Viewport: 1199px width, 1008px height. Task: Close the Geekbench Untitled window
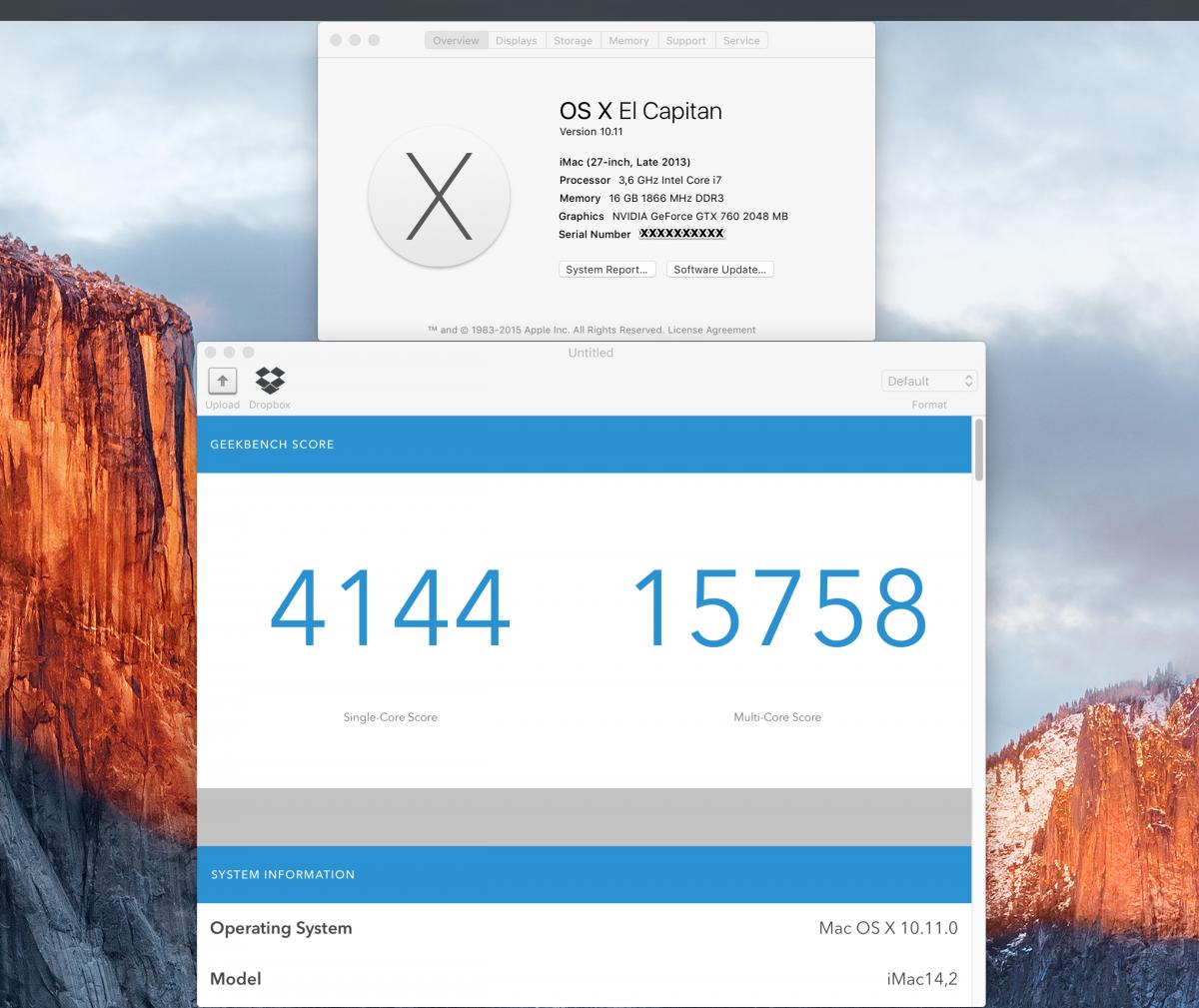click(x=209, y=353)
